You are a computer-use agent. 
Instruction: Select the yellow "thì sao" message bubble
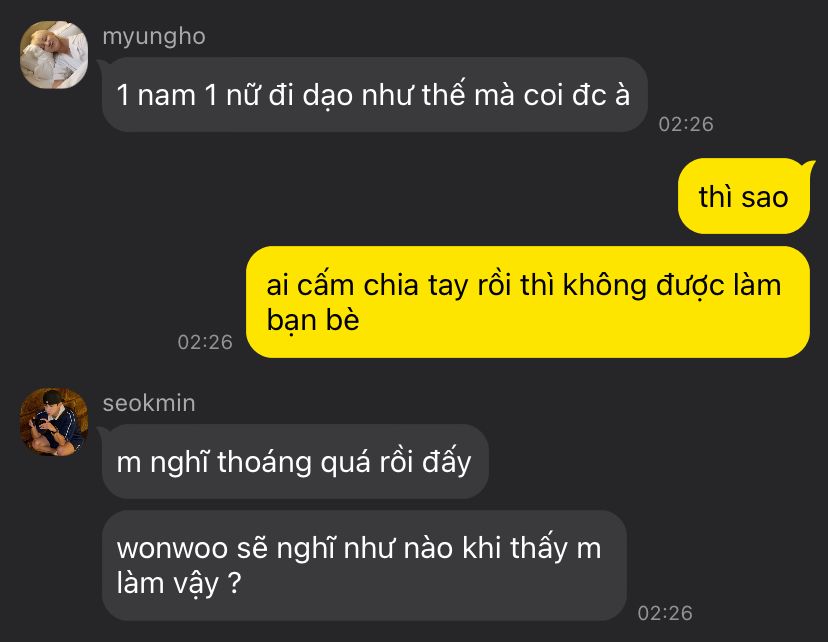[744, 196]
